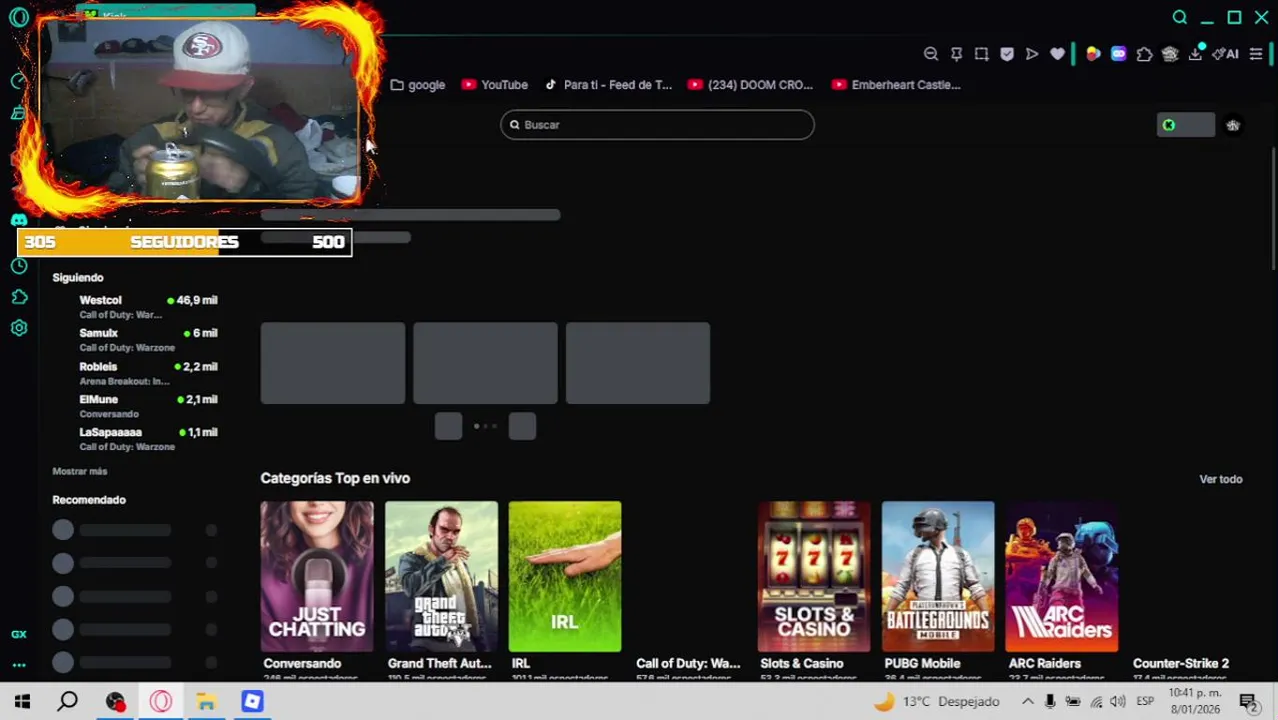Screen dimensions: 1278x720
Task: Open LaSapaaaaa's followed channel
Action: click(135, 439)
